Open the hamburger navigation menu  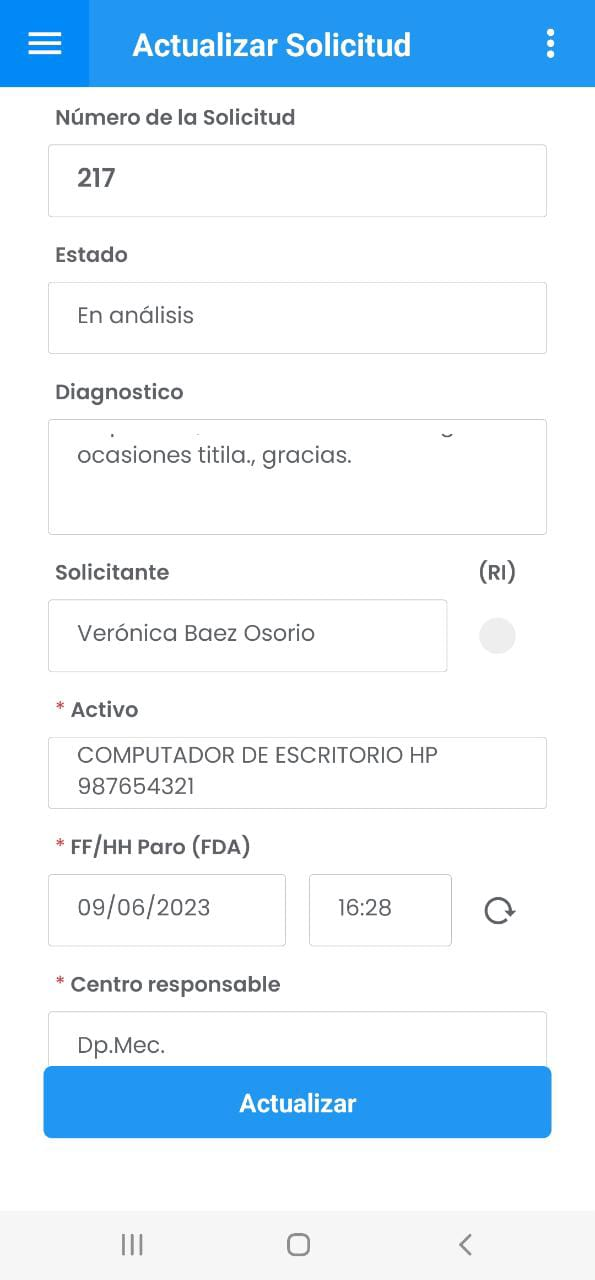point(45,44)
